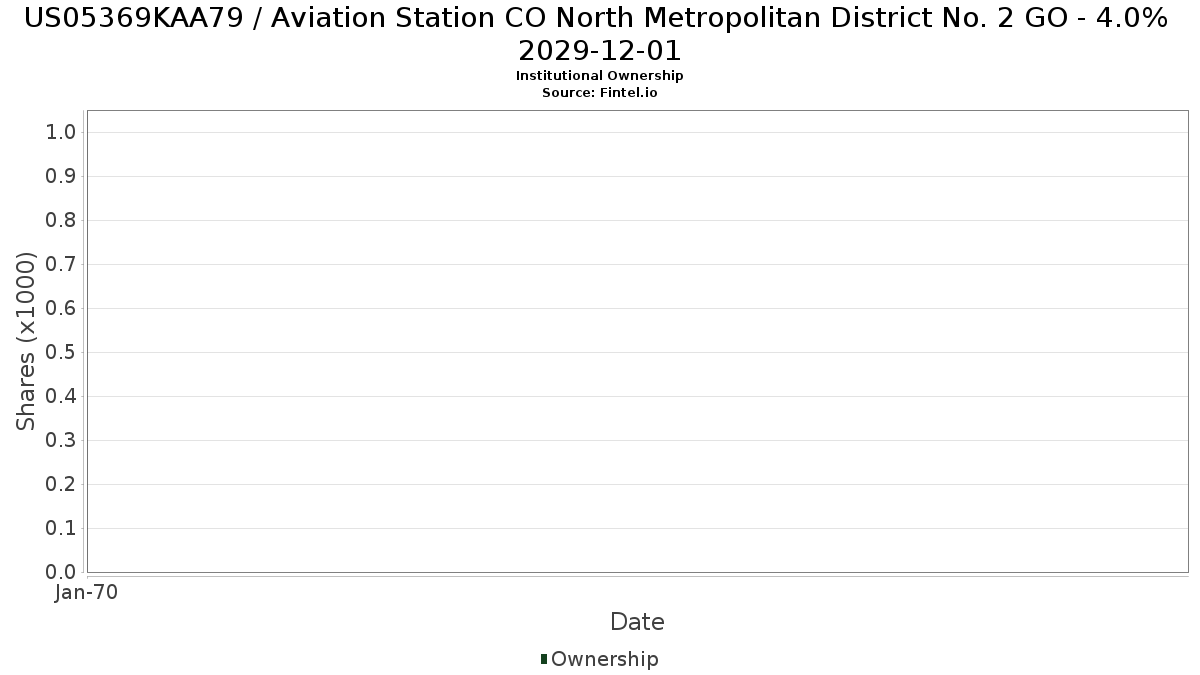Click the 0.4 y-axis tick label
This screenshot has height=675, width=1200.
pos(61,397)
